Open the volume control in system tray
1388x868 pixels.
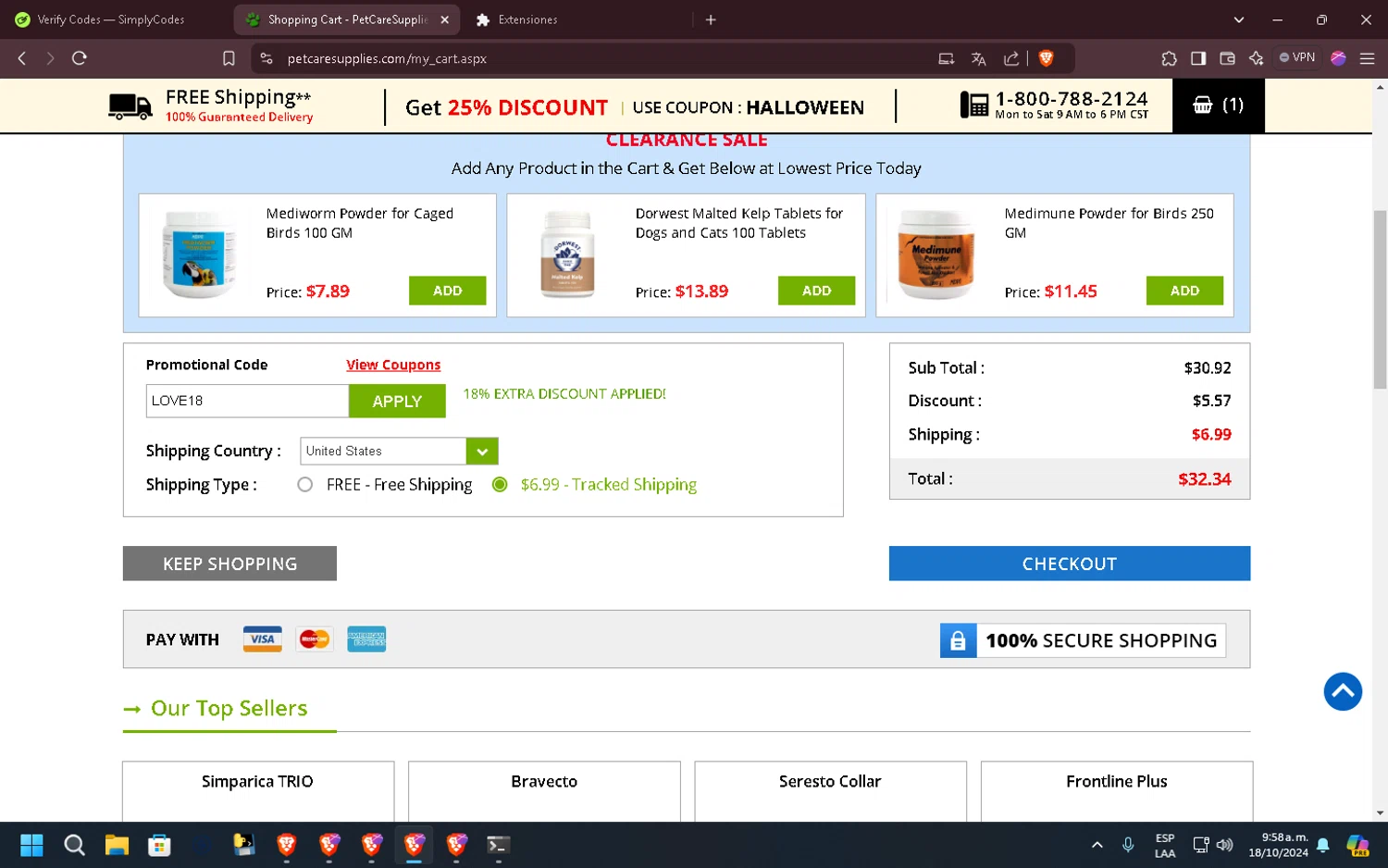(x=1225, y=845)
